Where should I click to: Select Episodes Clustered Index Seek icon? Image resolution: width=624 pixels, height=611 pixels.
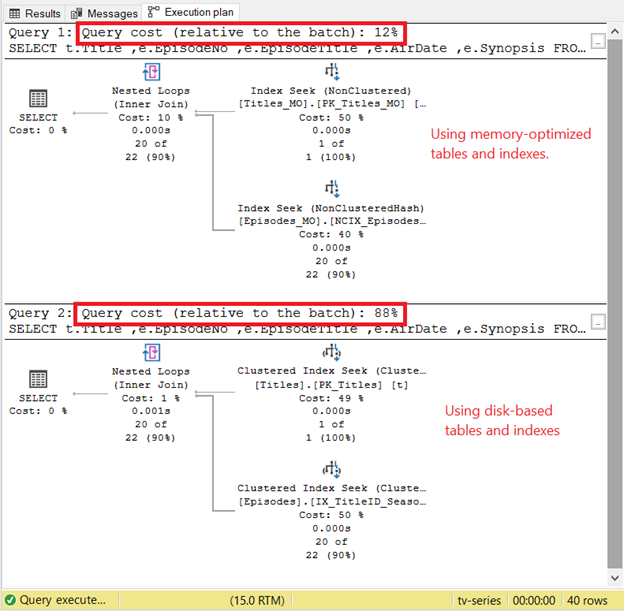pos(332,470)
